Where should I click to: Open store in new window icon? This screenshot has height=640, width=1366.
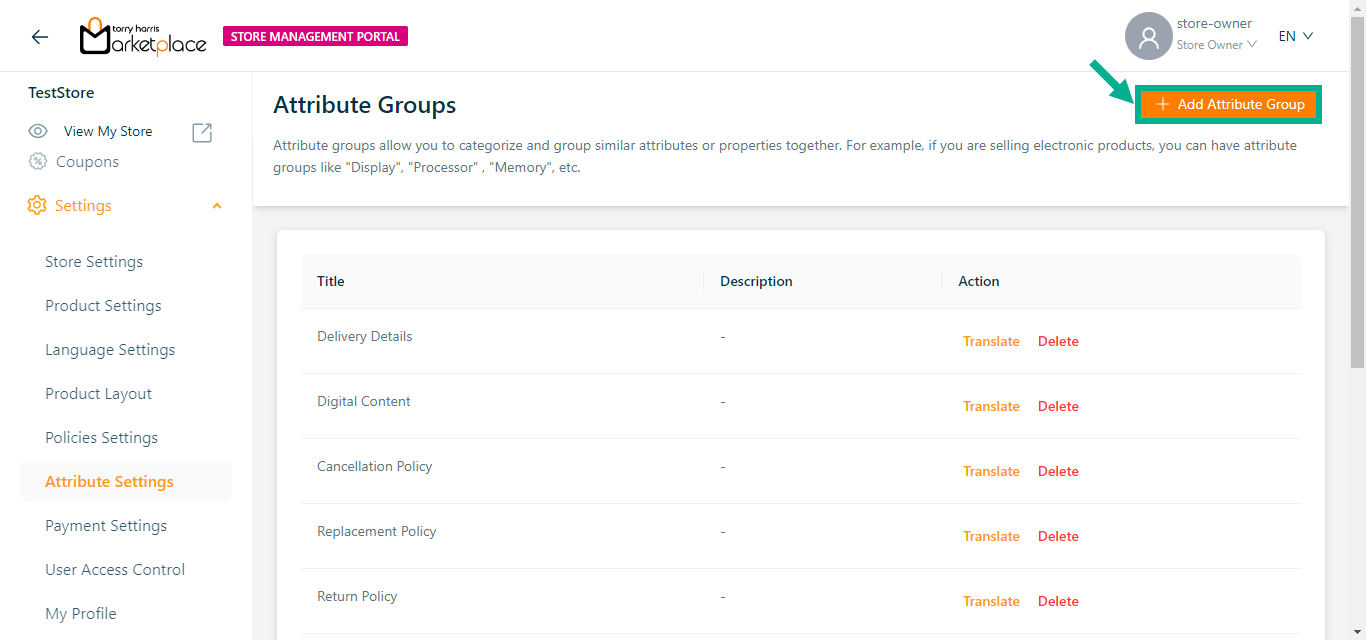click(202, 132)
